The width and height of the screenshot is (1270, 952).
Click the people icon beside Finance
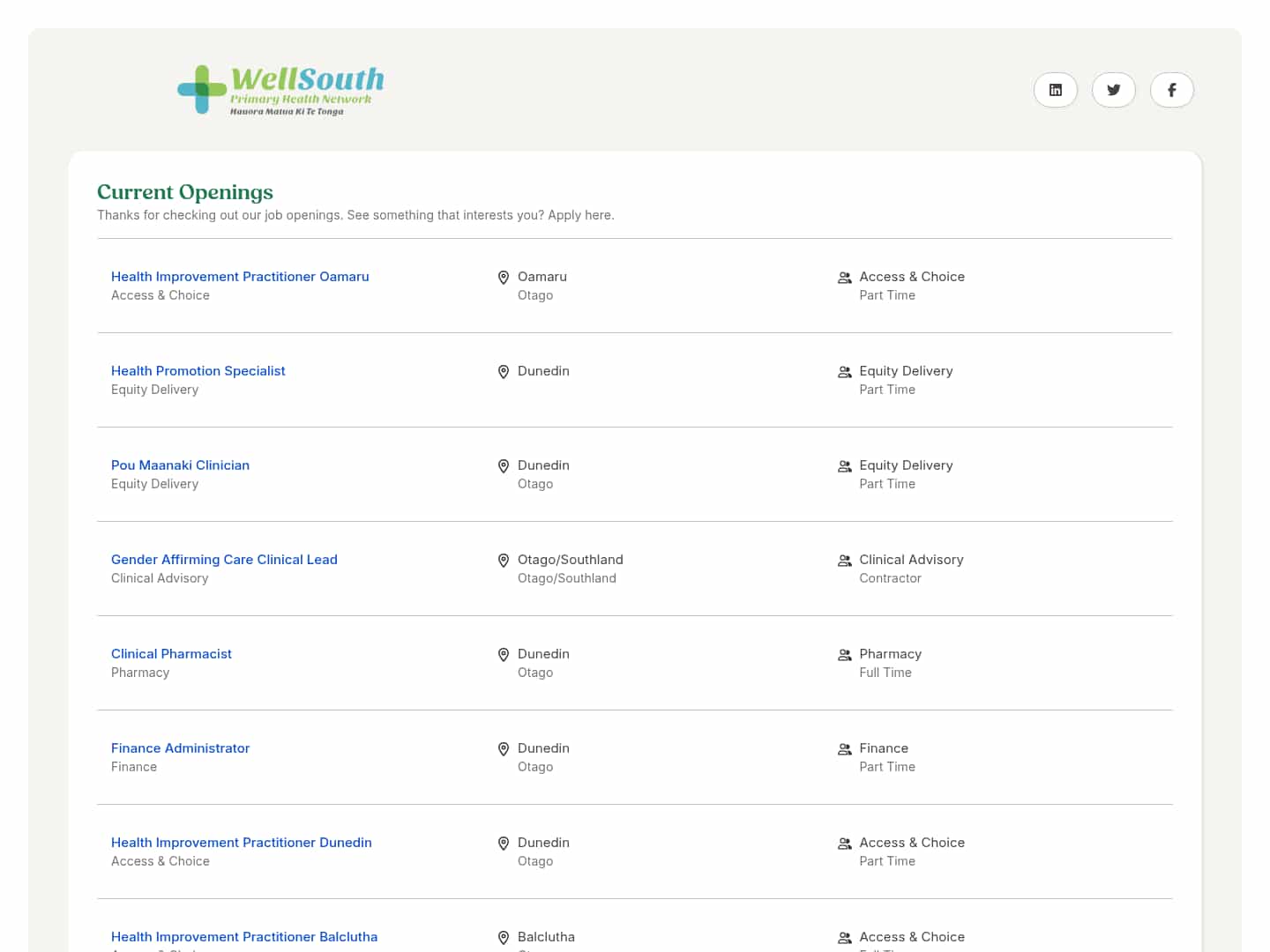click(x=844, y=749)
